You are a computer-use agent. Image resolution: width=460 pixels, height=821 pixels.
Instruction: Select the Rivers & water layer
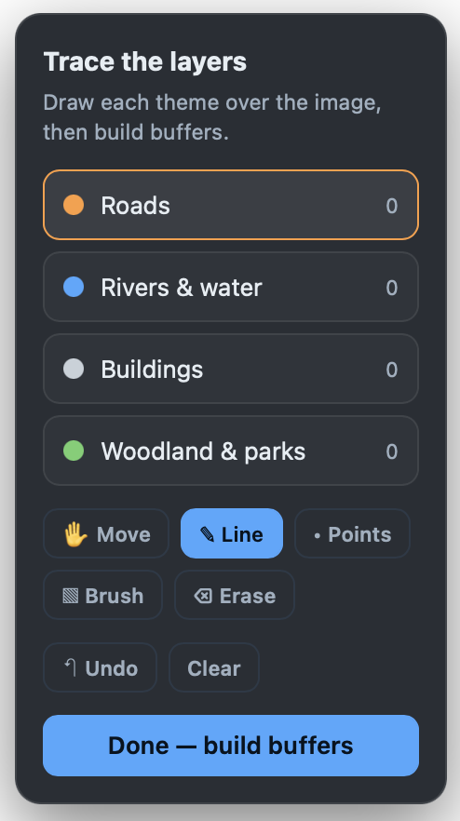(231, 287)
